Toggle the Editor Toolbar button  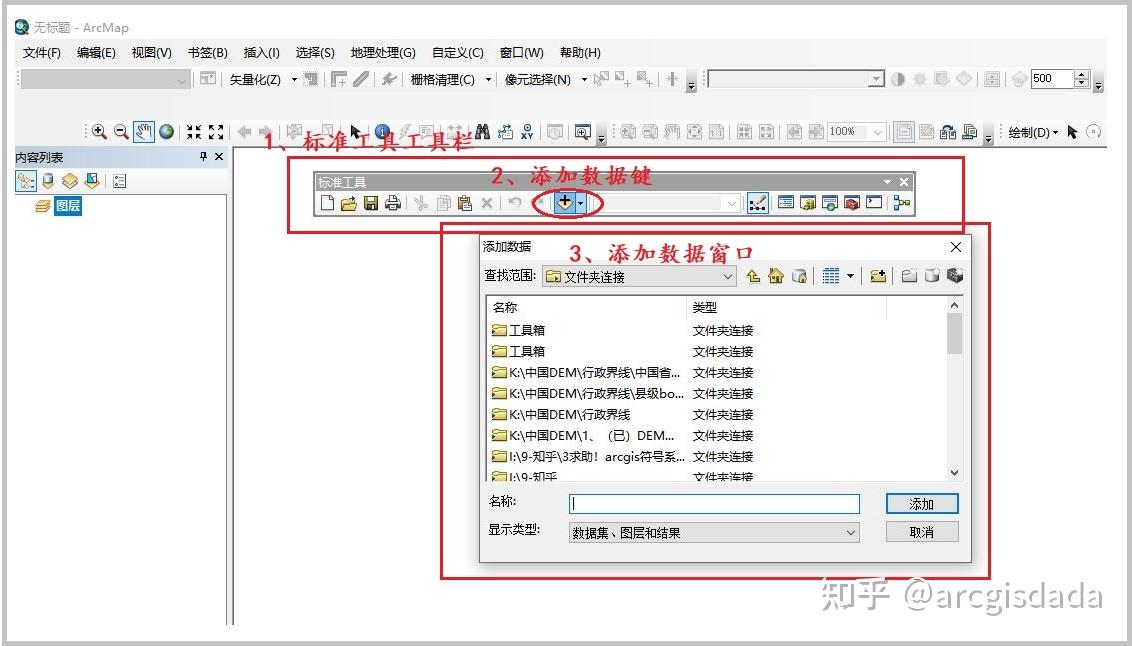pyautogui.click(x=757, y=204)
